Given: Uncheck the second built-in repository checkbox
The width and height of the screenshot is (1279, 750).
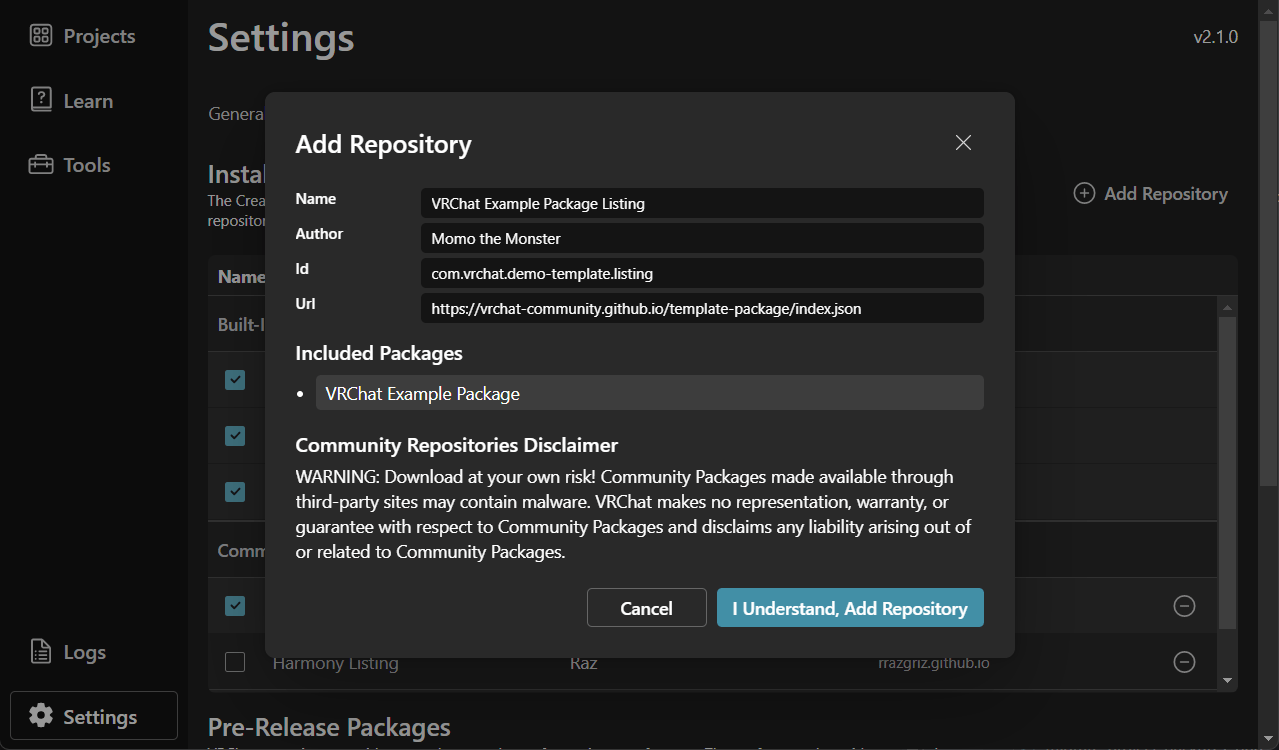Looking at the screenshot, I should pyautogui.click(x=235, y=436).
